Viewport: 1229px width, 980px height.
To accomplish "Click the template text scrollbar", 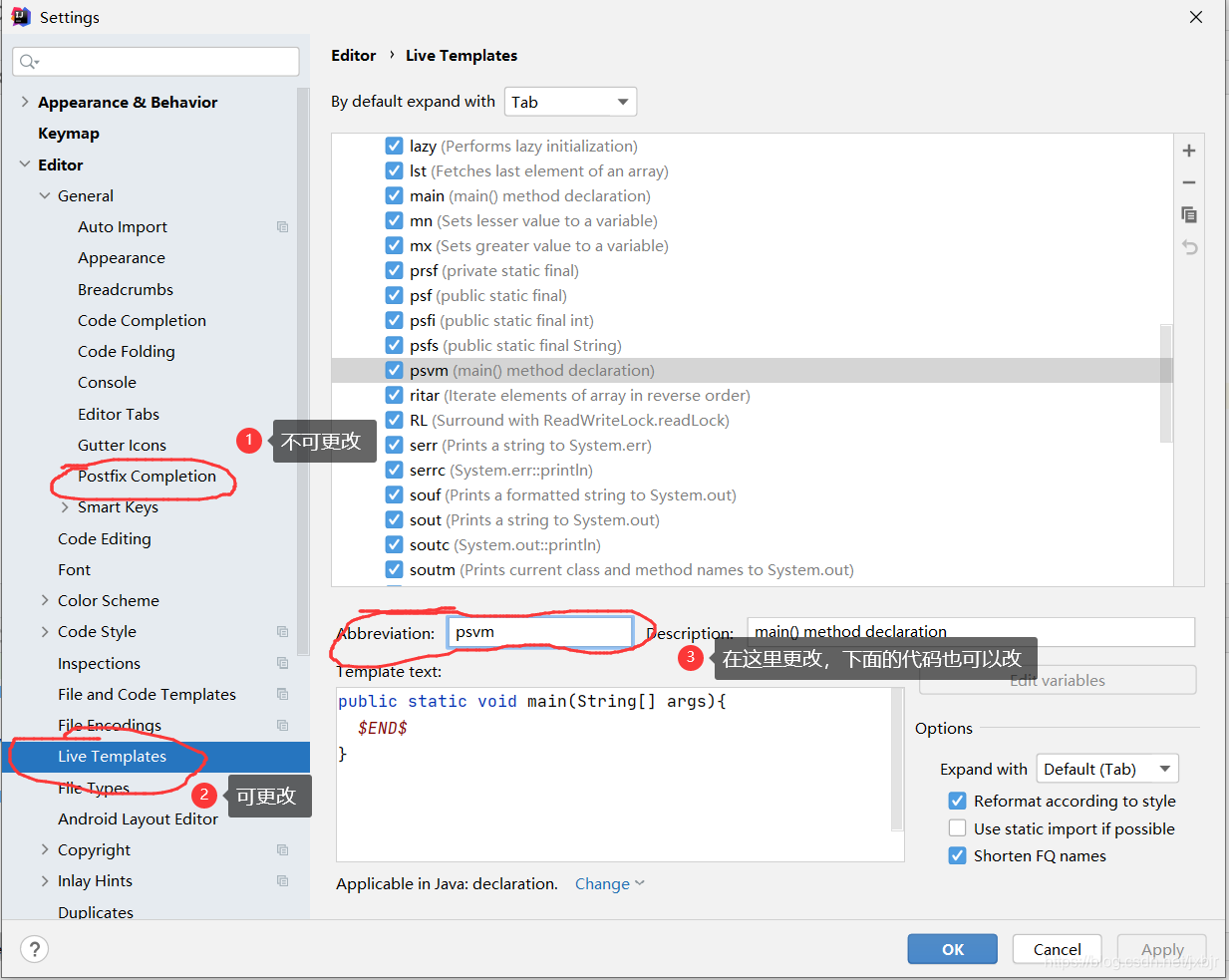I will pos(897,760).
